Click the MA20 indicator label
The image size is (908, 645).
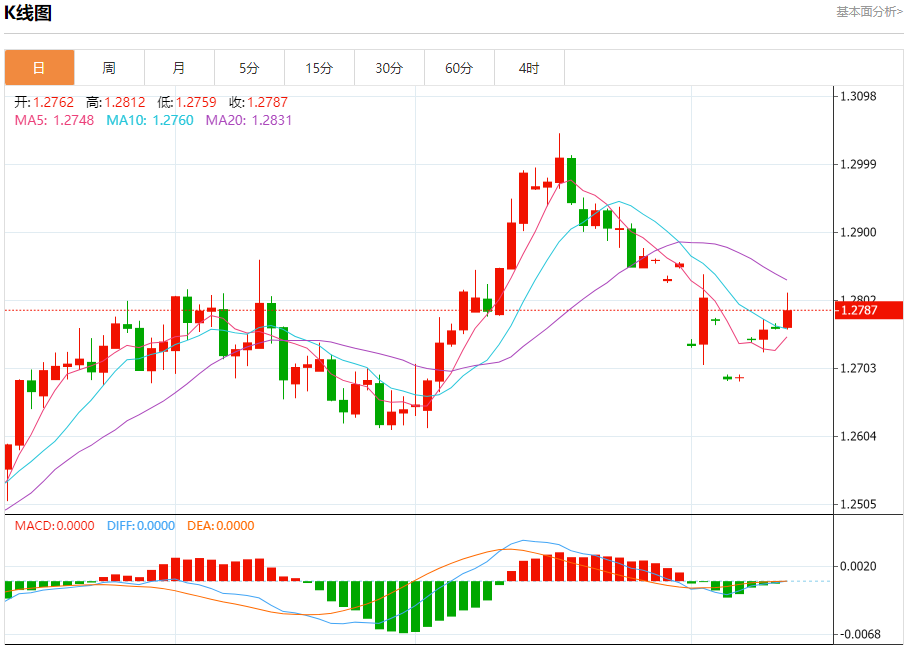click(249, 120)
